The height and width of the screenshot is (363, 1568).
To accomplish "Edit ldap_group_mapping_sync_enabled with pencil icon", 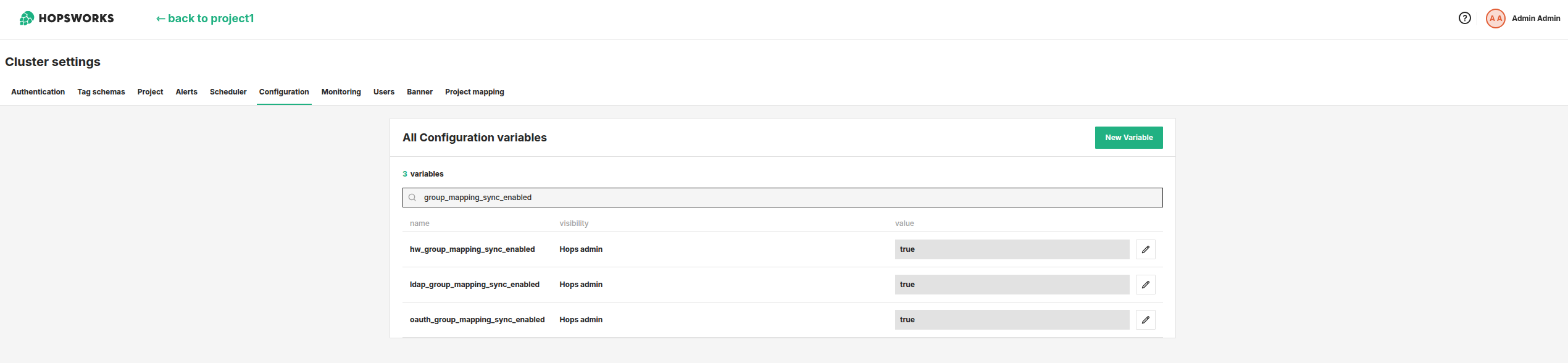I will [x=1145, y=285].
